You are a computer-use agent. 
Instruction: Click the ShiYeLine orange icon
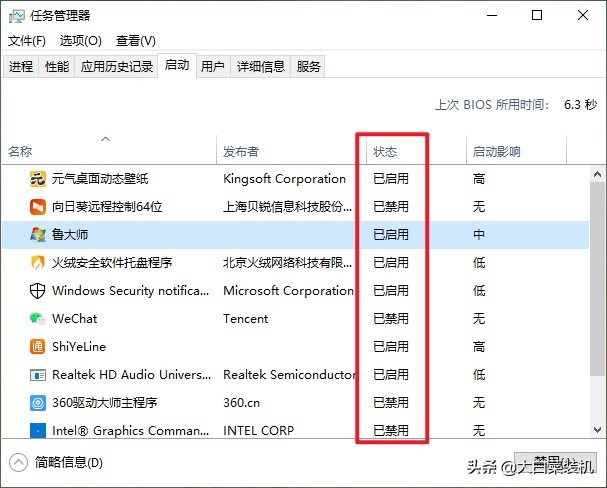coord(38,346)
